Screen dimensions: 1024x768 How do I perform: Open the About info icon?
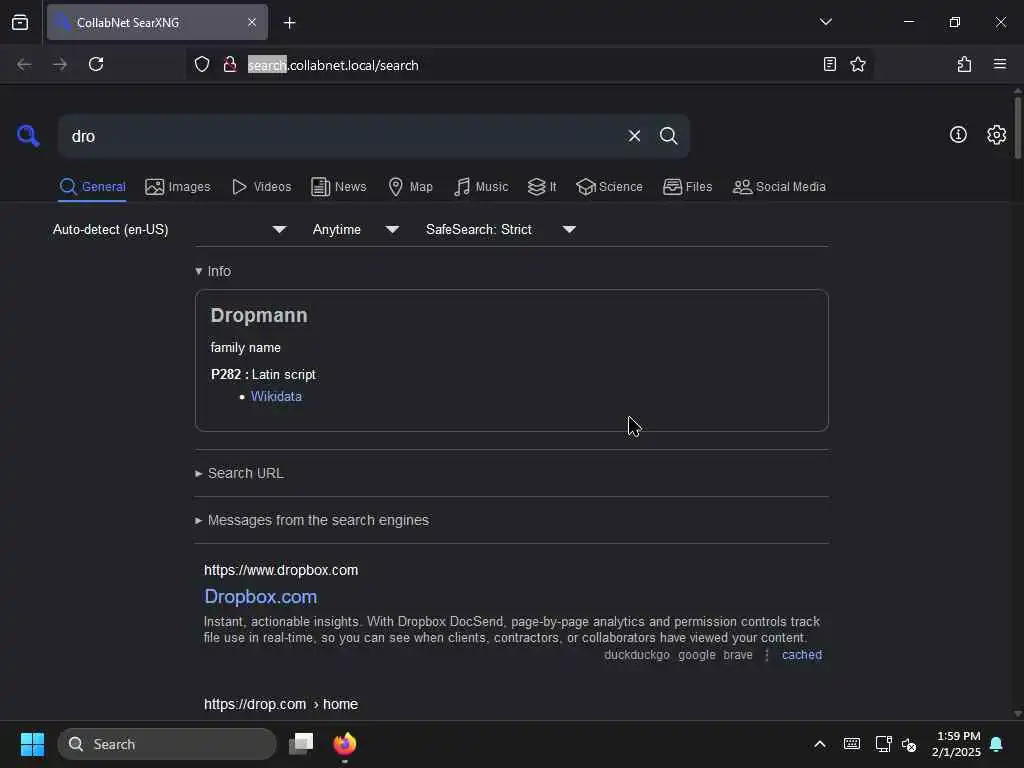(958, 135)
